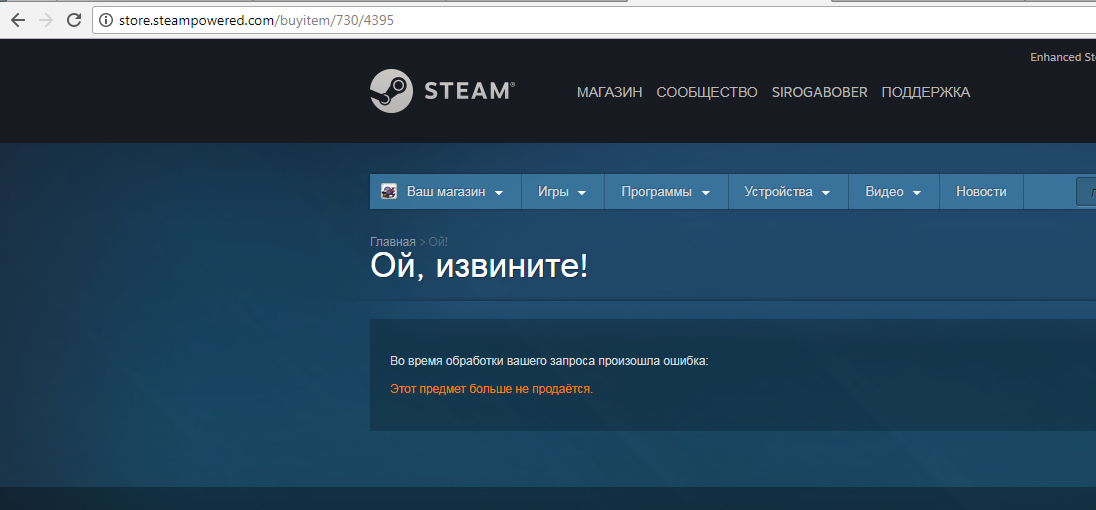Viewport: 1096px width, 510px height.
Task: Open the Новости tab
Action: click(981, 191)
